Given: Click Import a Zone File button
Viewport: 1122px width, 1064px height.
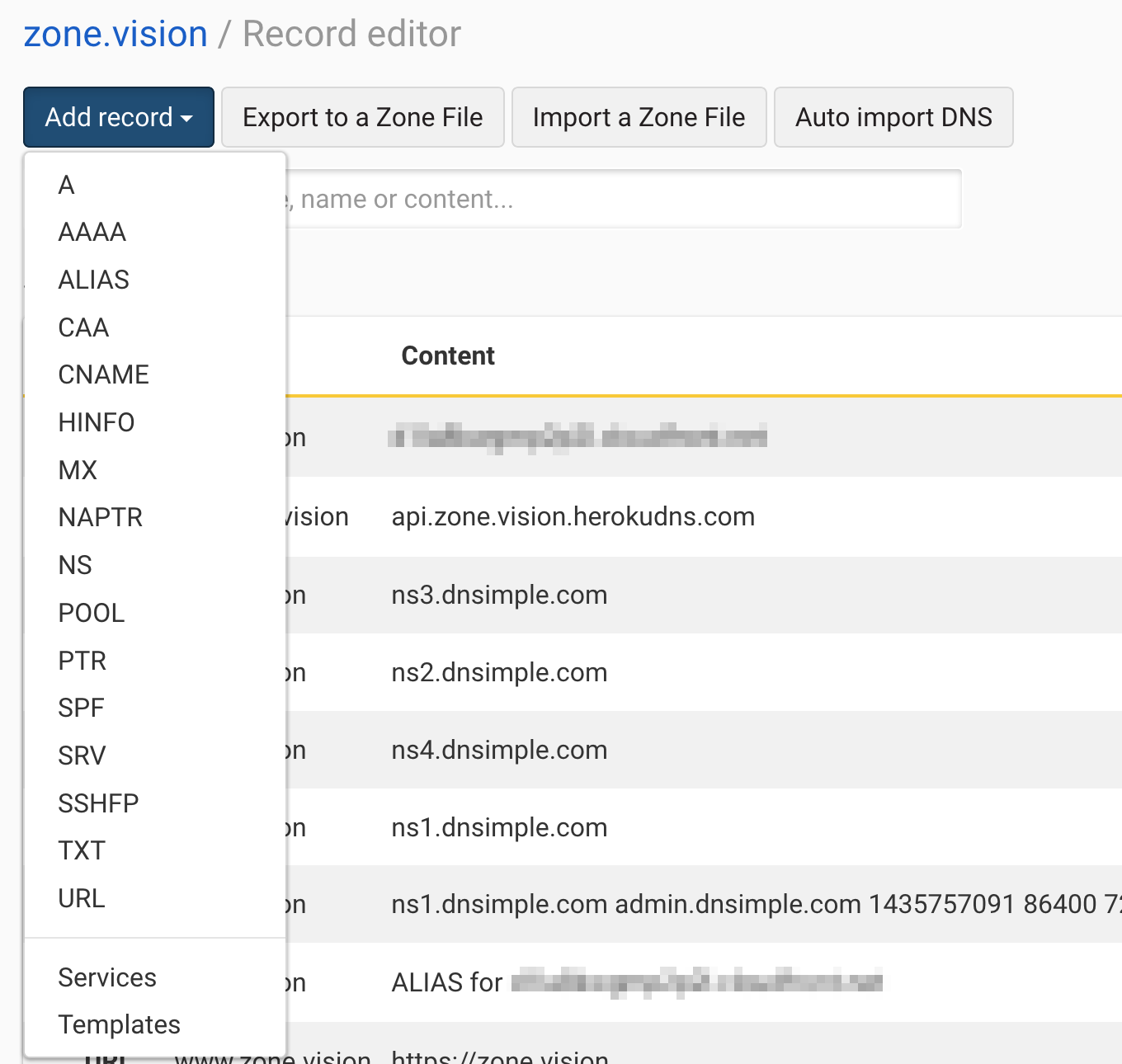Looking at the screenshot, I should click(x=639, y=117).
